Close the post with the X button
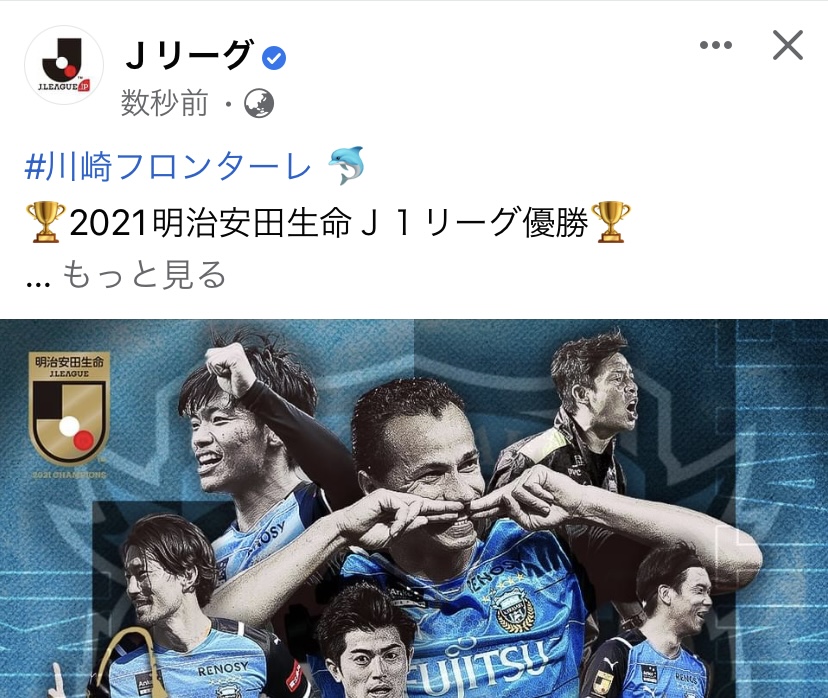This screenshot has height=698, width=828. tap(787, 45)
